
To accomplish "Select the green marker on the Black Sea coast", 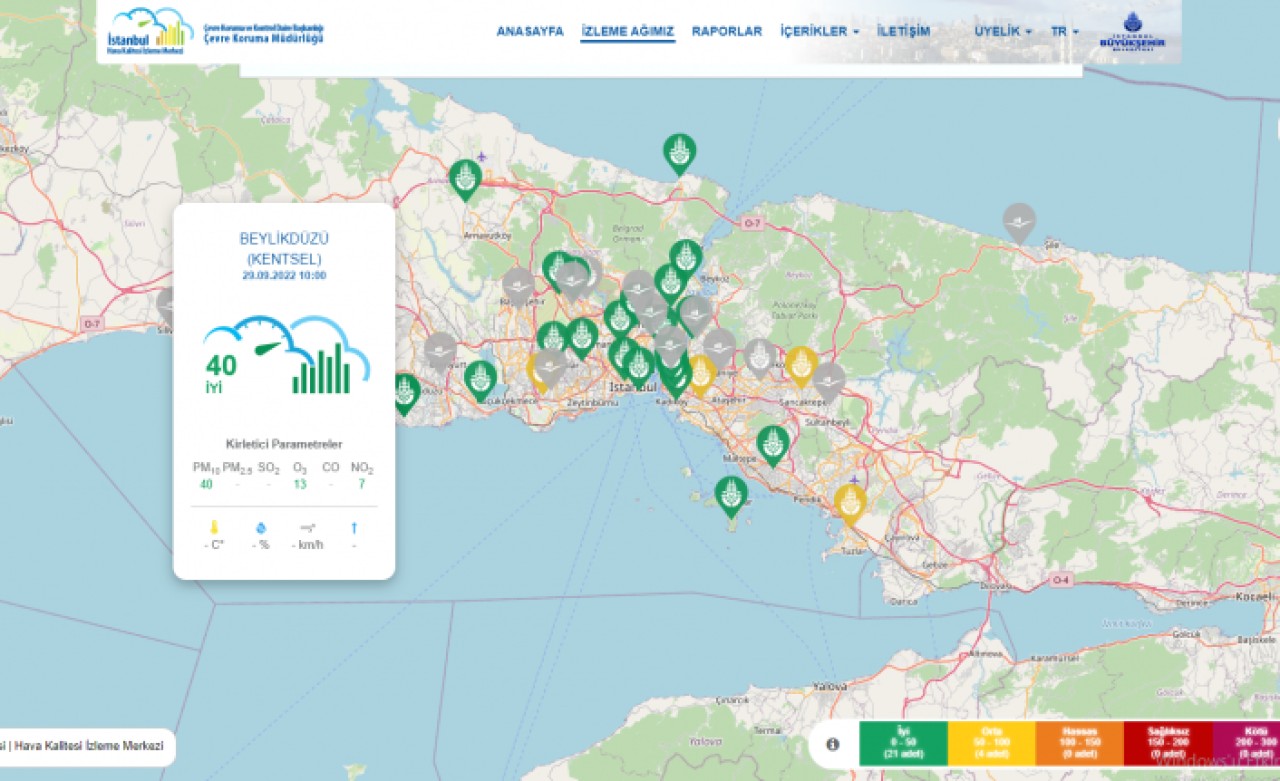I will 679,152.
